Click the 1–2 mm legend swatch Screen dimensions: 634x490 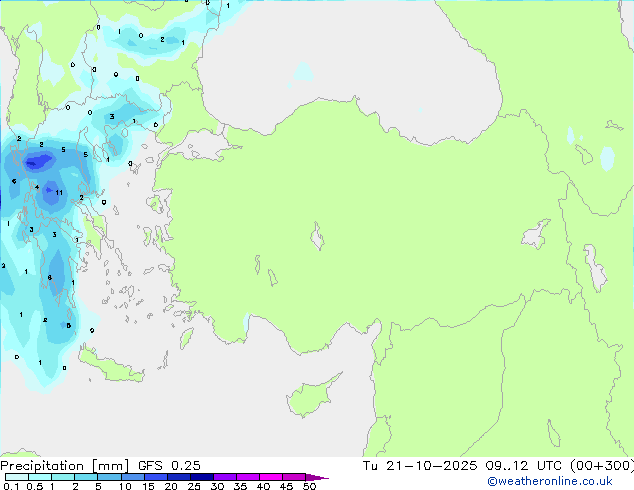coord(63,477)
